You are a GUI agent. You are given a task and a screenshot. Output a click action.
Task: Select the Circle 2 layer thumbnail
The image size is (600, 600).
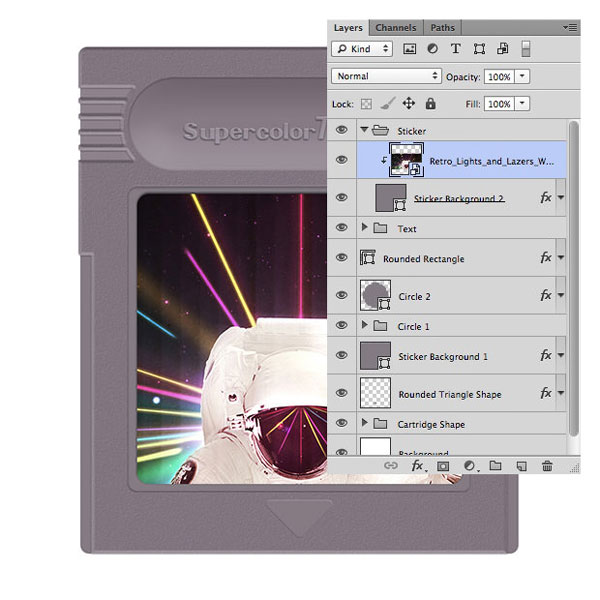(375, 295)
